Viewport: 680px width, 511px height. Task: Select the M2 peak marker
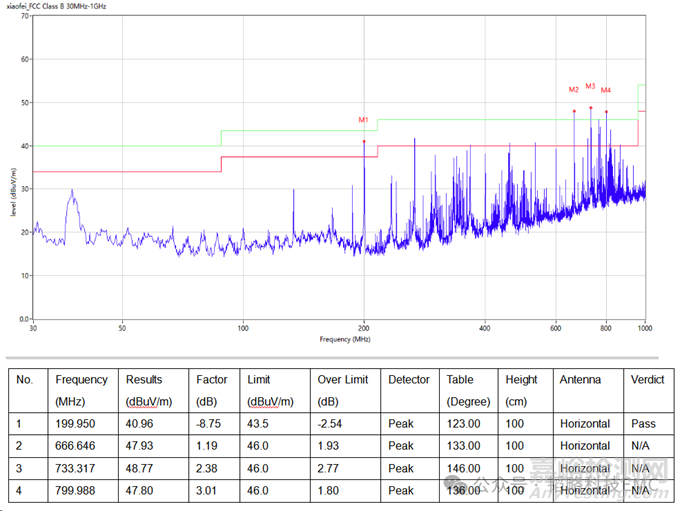(573, 90)
